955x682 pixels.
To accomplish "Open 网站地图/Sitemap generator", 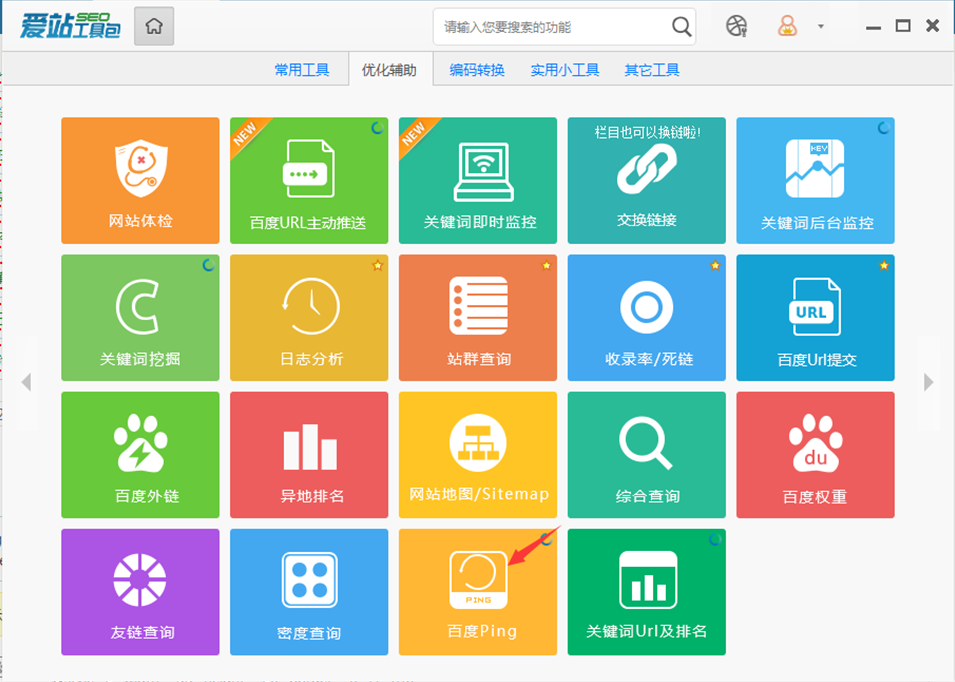I will (478, 454).
